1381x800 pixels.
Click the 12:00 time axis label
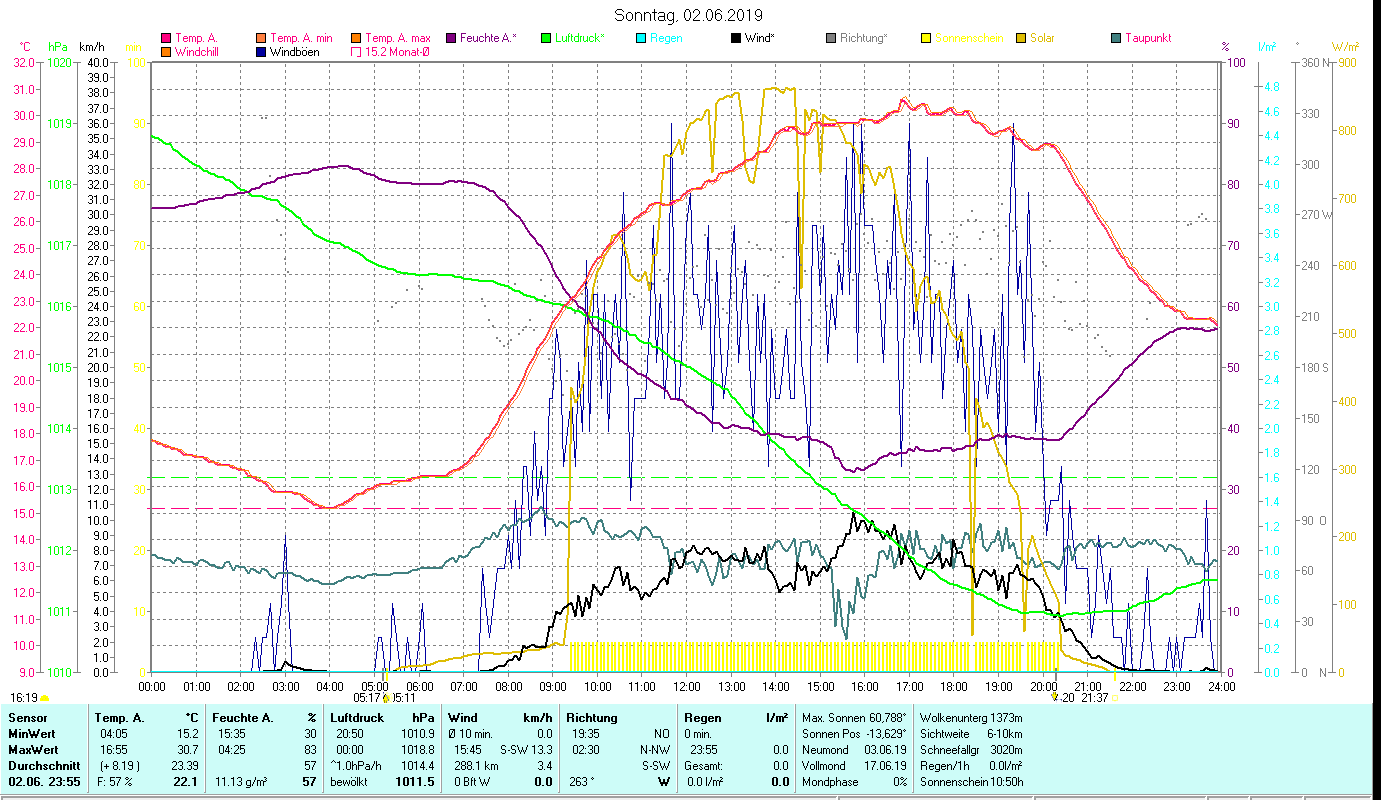pyautogui.click(x=686, y=687)
